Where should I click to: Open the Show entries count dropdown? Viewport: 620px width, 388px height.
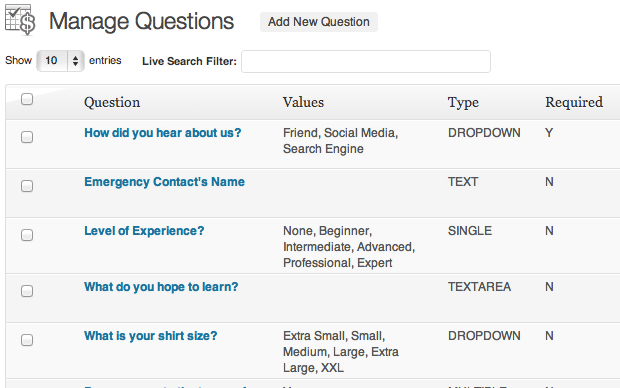pos(60,61)
